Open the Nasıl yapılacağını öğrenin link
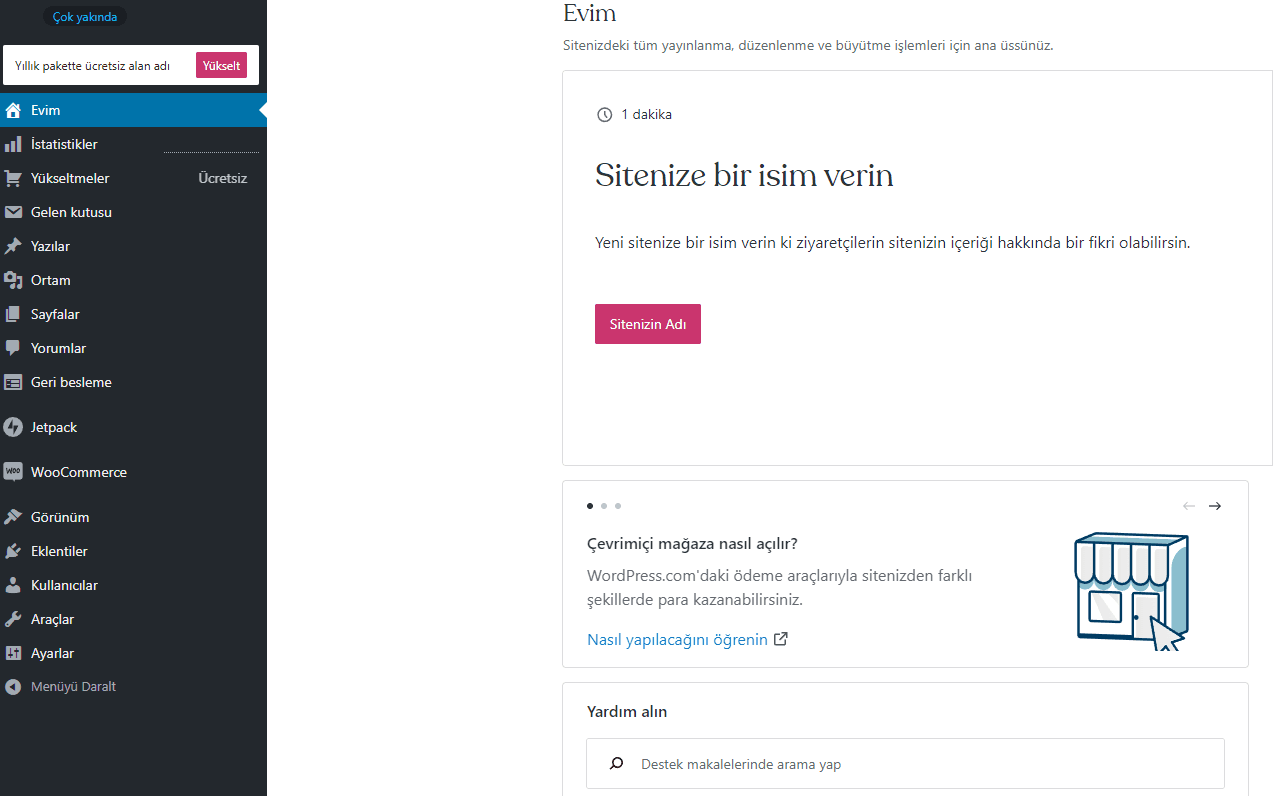The height and width of the screenshot is (796, 1273). 677,639
